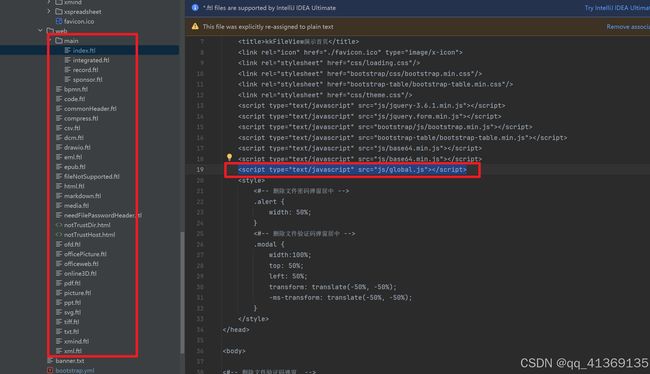
Task: Select record.ftl in the tree
Action: [x=85, y=70]
